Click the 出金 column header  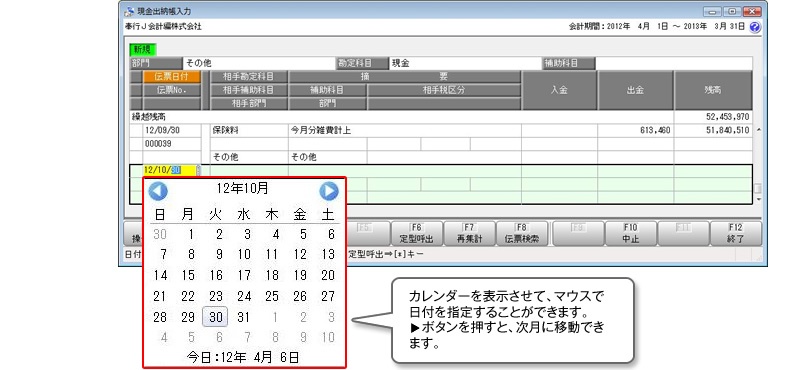(x=635, y=90)
